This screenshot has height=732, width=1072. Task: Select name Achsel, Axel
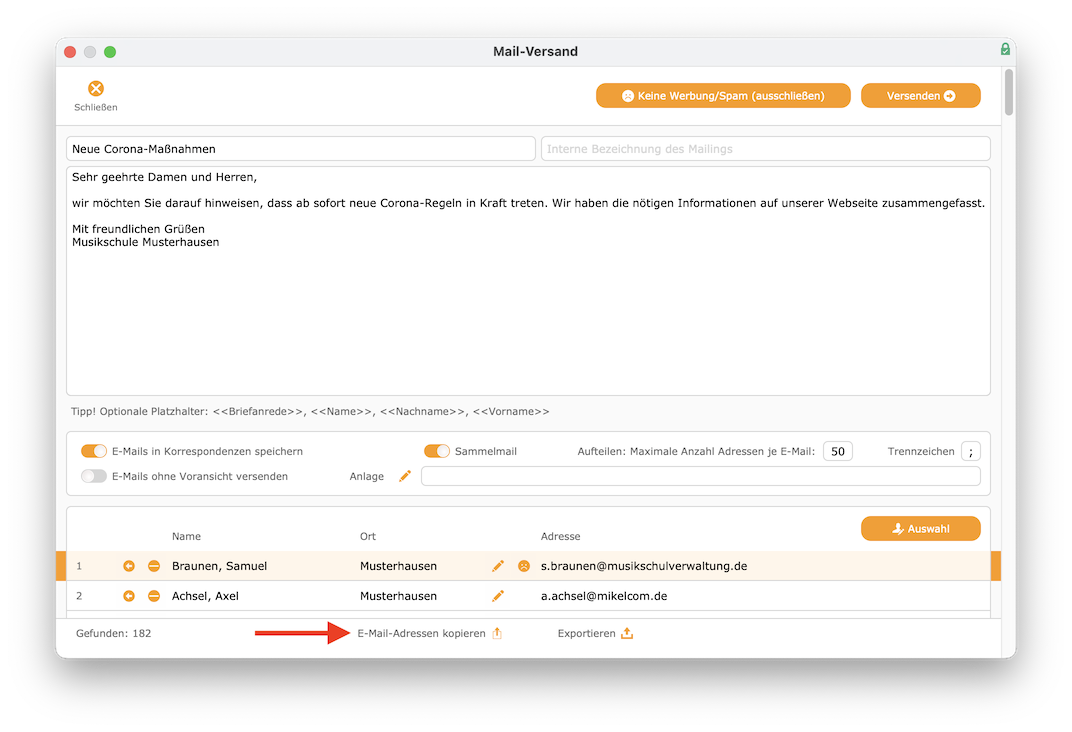205,596
